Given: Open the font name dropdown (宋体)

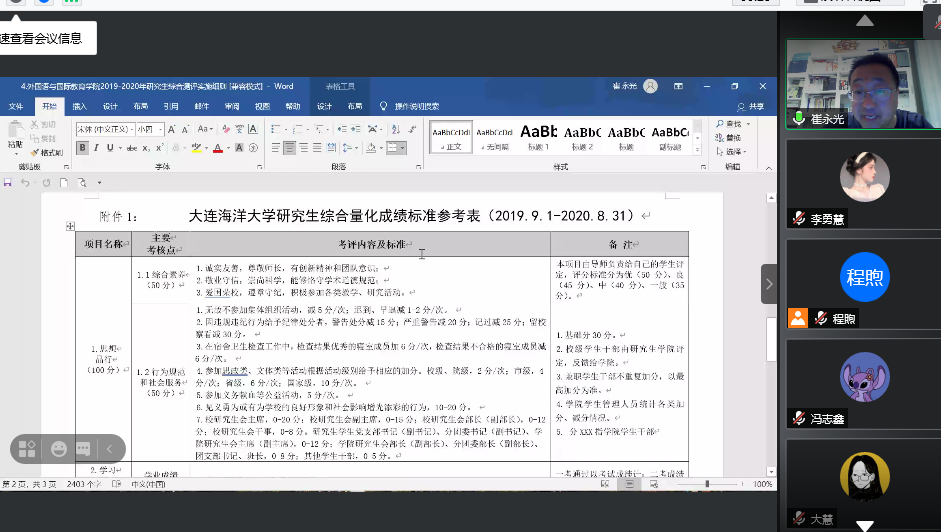Looking at the screenshot, I should pyautogui.click(x=104, y=129).
